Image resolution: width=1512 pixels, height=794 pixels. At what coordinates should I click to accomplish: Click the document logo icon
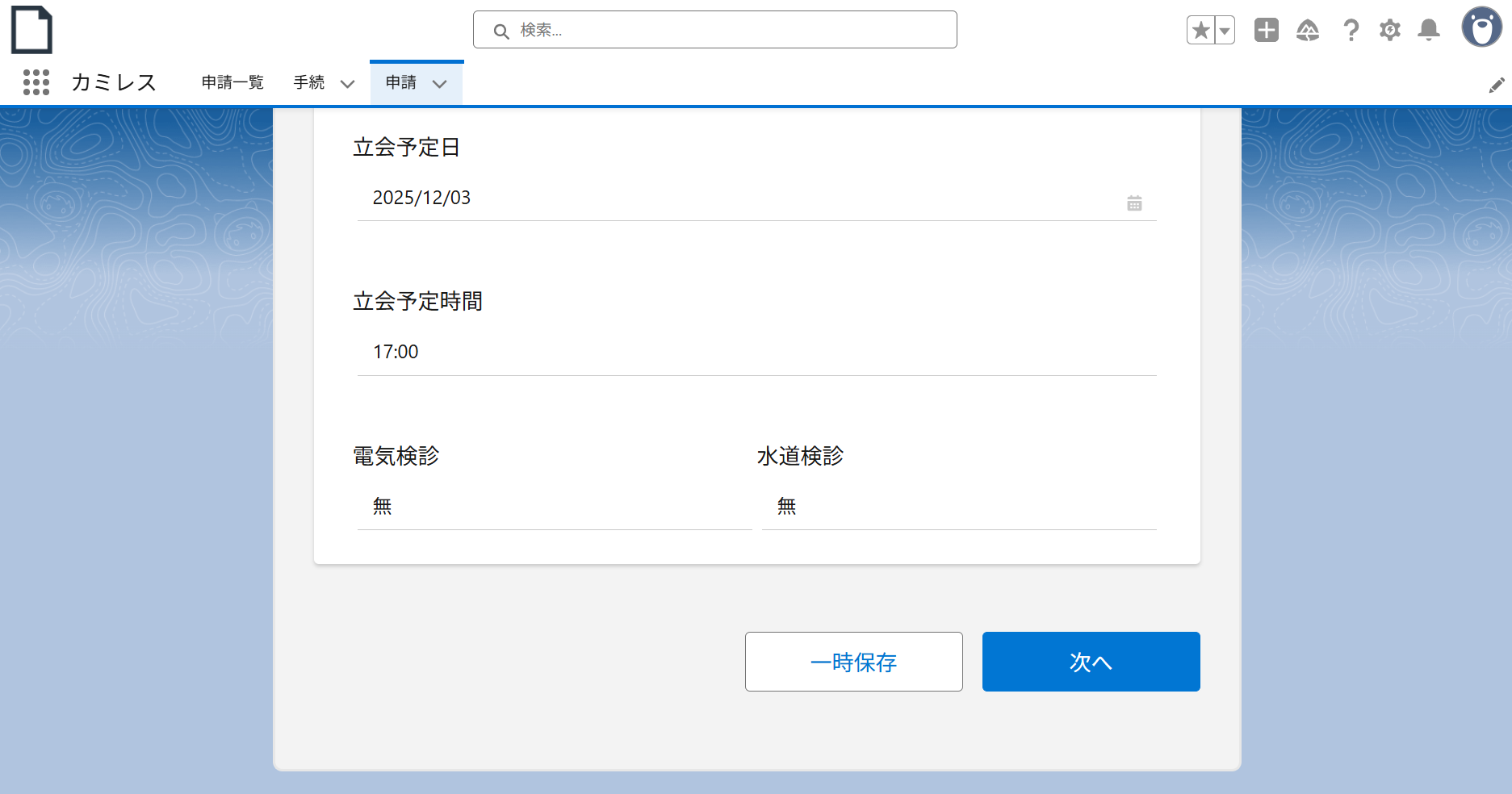[31, 30]
